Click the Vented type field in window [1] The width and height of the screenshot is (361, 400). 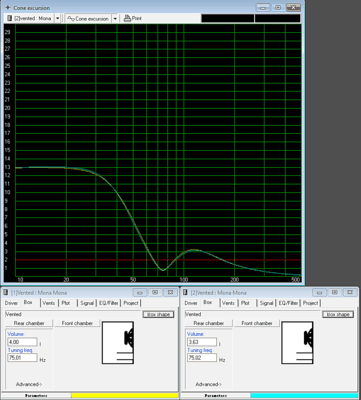click(x=73, y=314)
